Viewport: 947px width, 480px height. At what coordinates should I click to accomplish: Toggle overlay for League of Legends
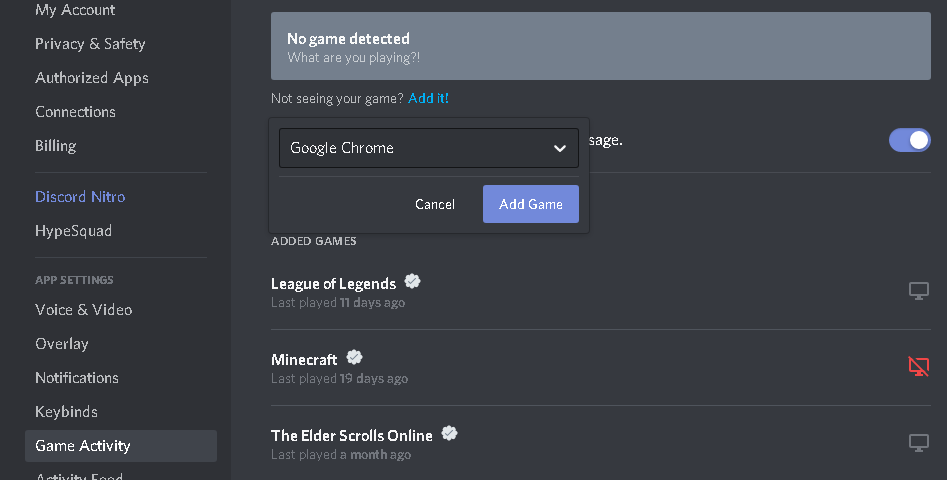[918, 291]
